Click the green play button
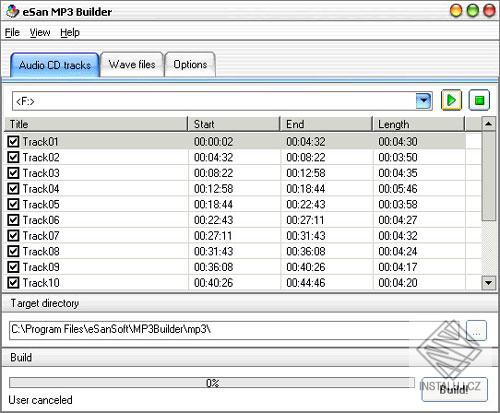Viewport: 500px width, 413px height. tap(451, 100)
